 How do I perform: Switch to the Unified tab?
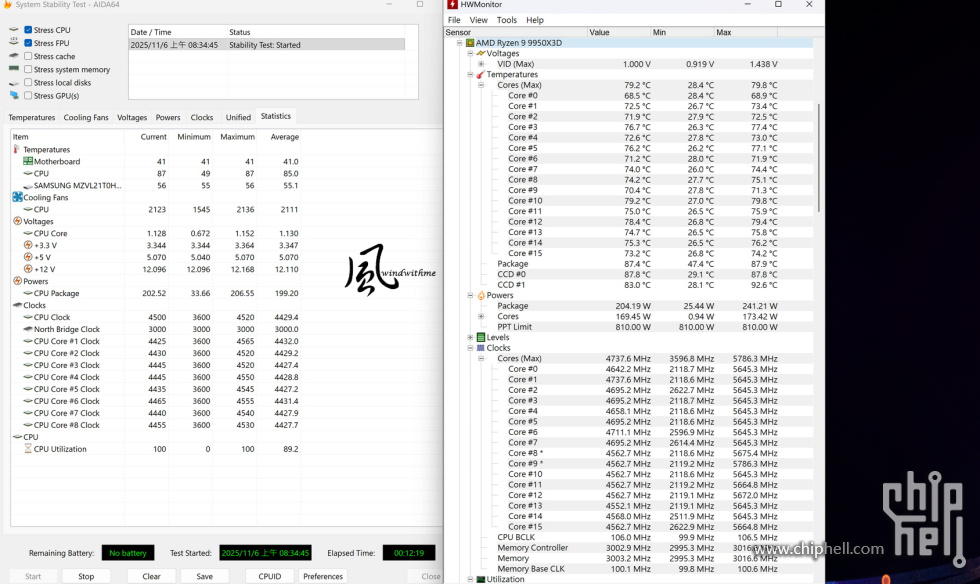[238, 118]
